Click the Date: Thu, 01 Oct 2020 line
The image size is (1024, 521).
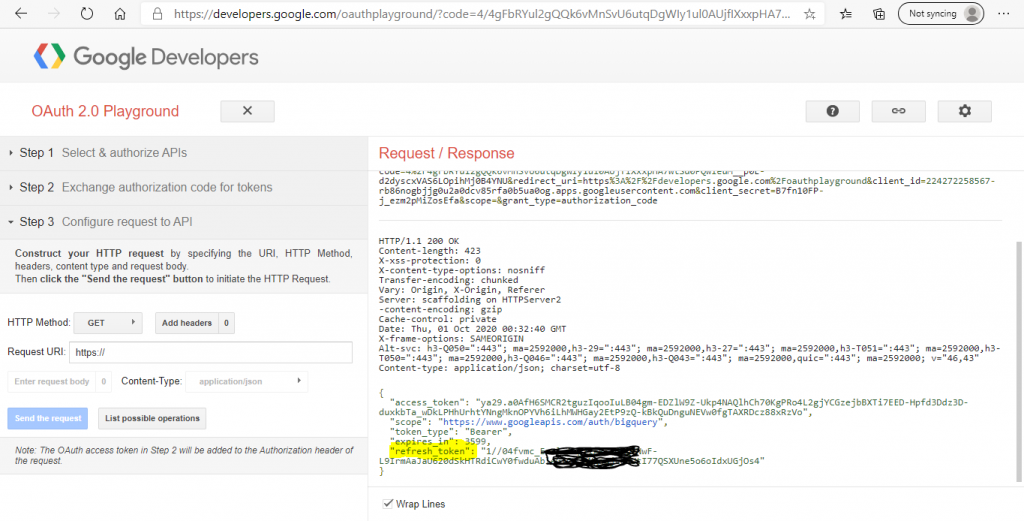coord(473,328)
